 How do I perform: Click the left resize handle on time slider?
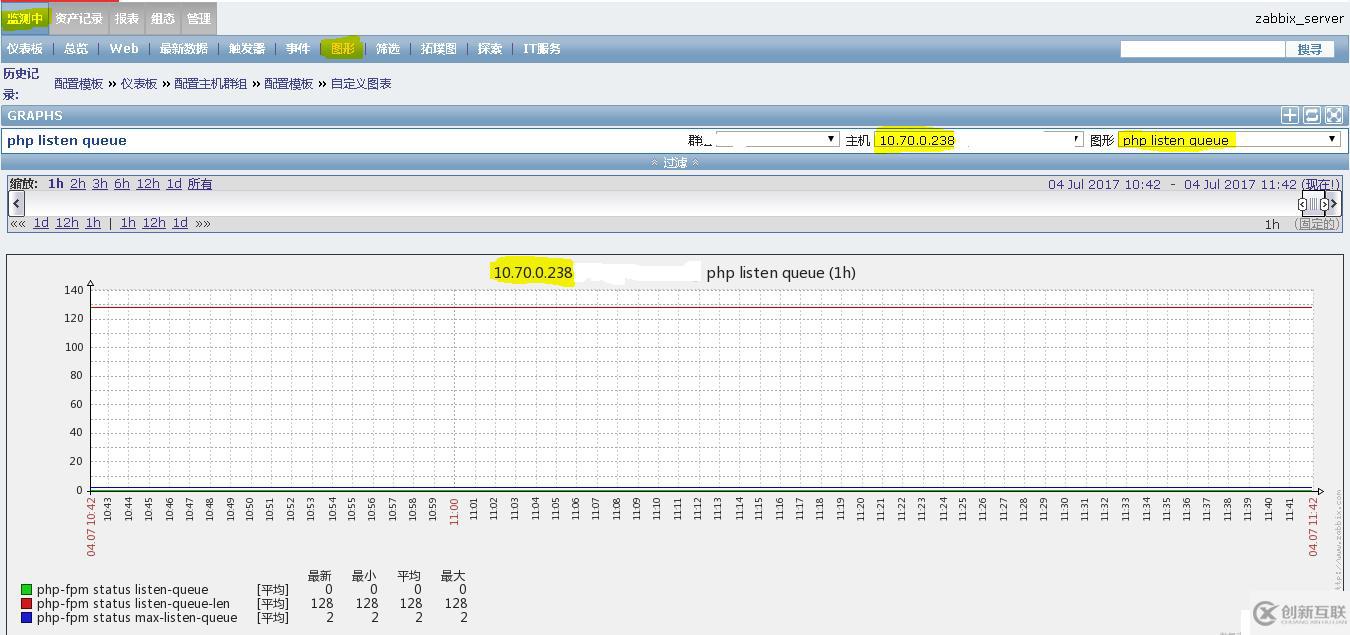click(x=1302, y=204)
